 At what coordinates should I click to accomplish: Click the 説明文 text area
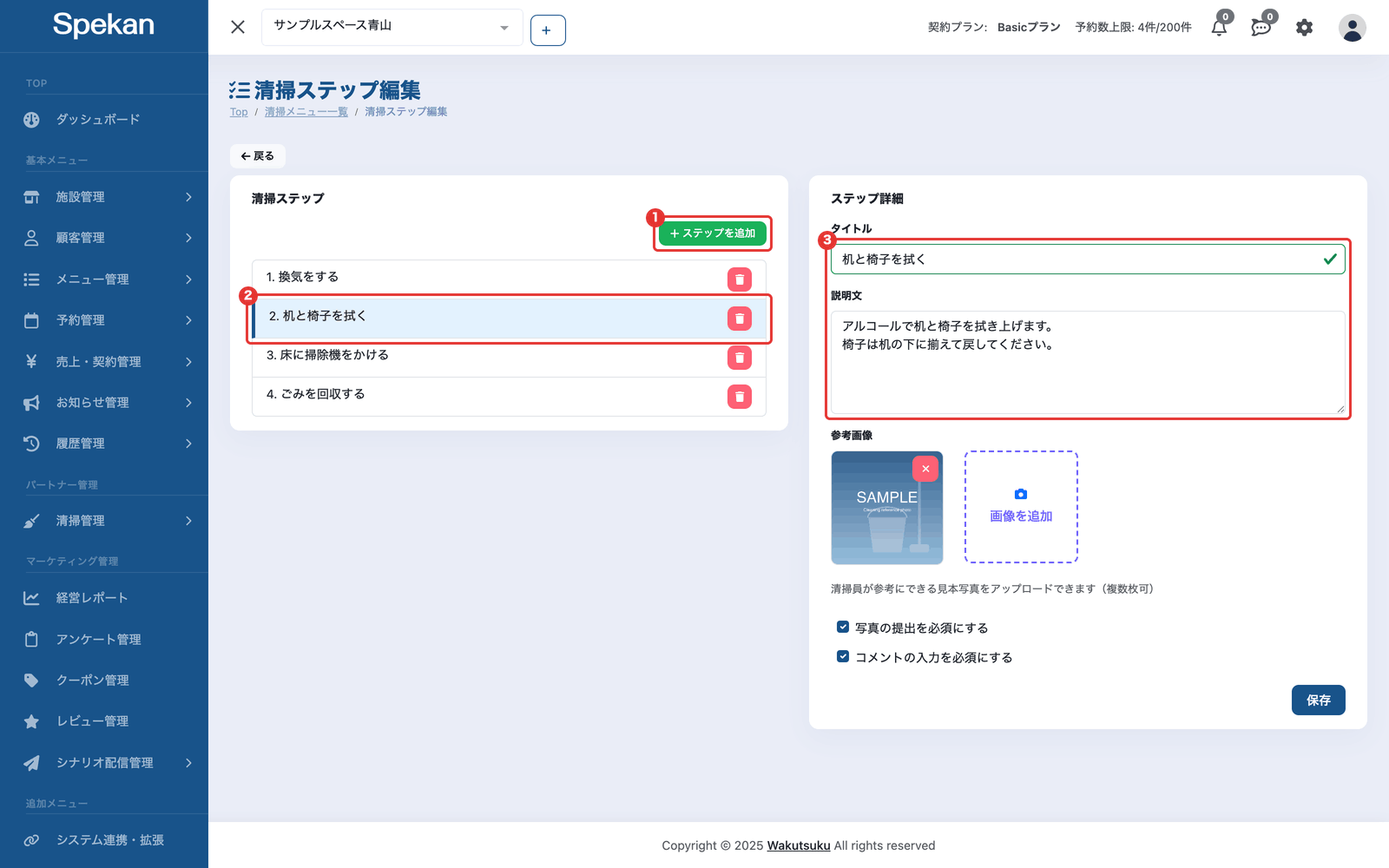(x=1088, y=363)
